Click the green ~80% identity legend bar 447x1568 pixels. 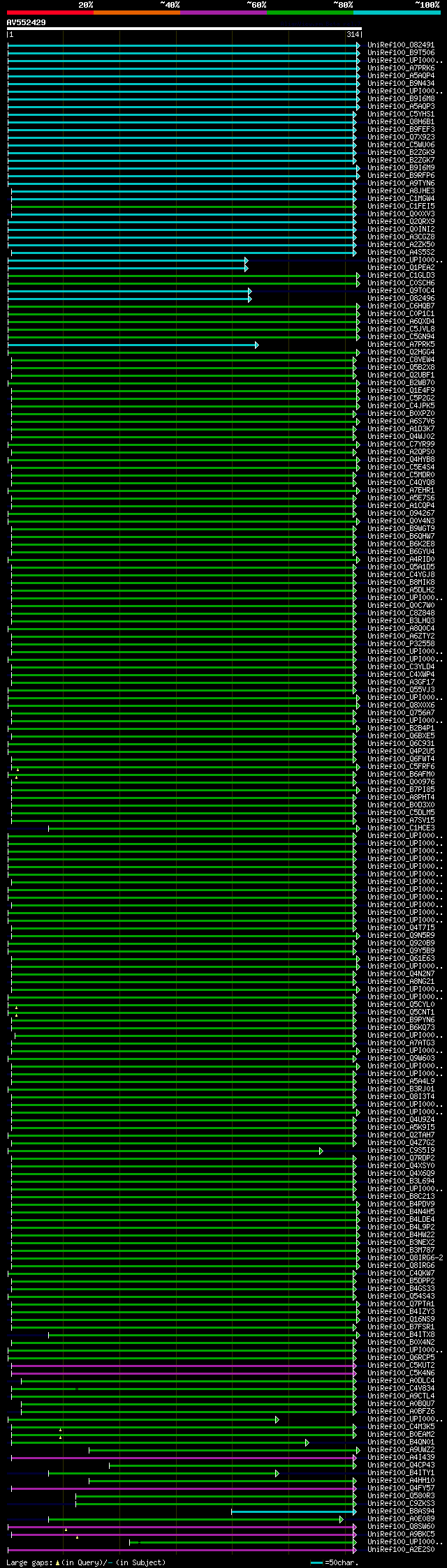[x=309, y=12]
